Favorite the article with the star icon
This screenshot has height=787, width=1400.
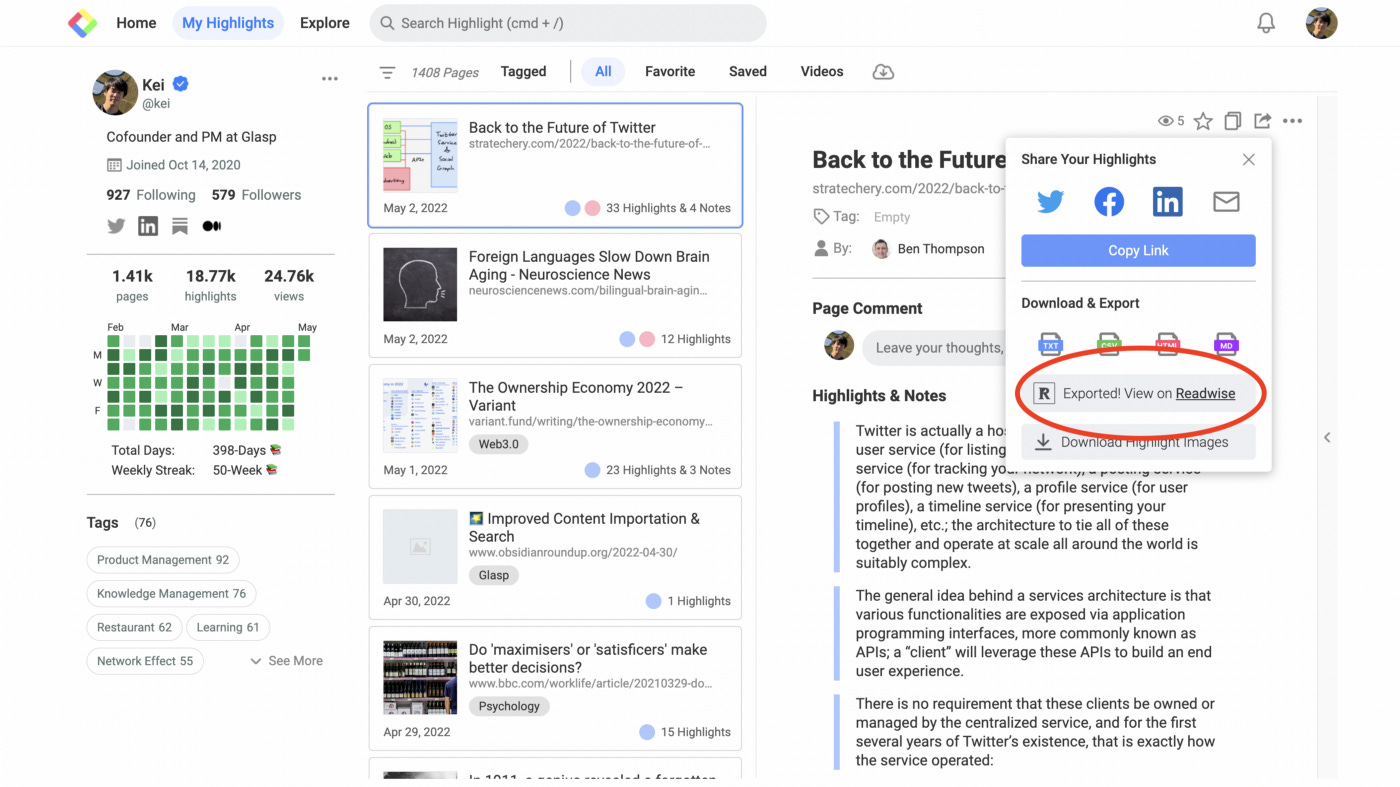1203,121
